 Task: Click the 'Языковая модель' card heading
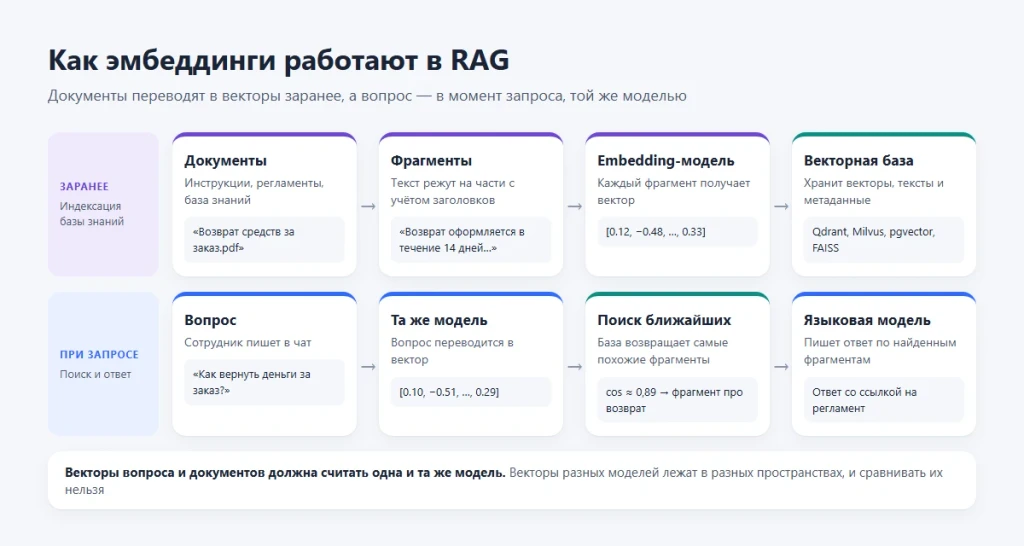(x=867, y=320)
